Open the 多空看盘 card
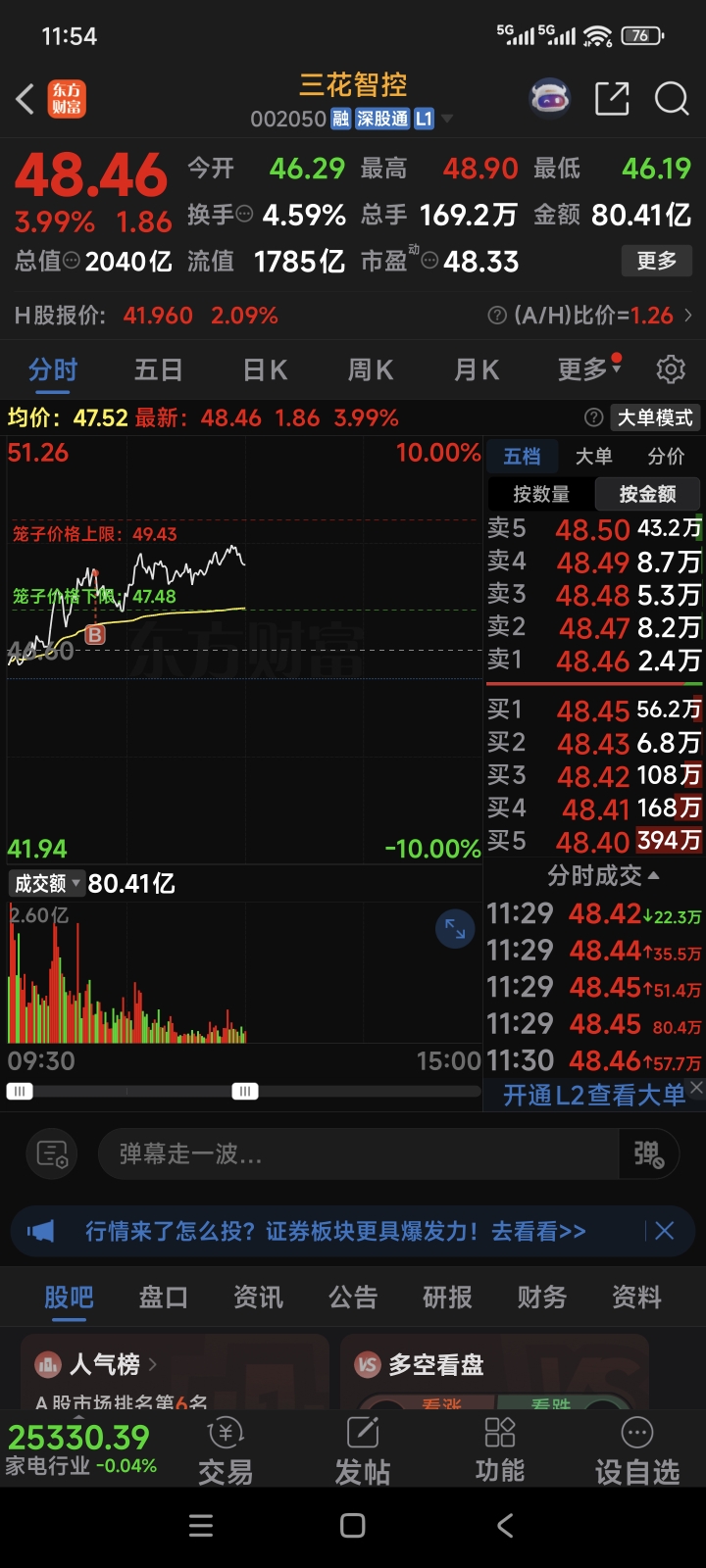This screenshot has height=1568, width=706. pyautogui.click(x=494, y=1371)
